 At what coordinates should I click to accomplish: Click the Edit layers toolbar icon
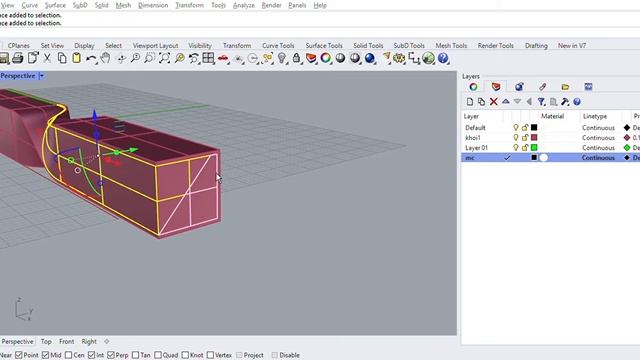[311, 58]
